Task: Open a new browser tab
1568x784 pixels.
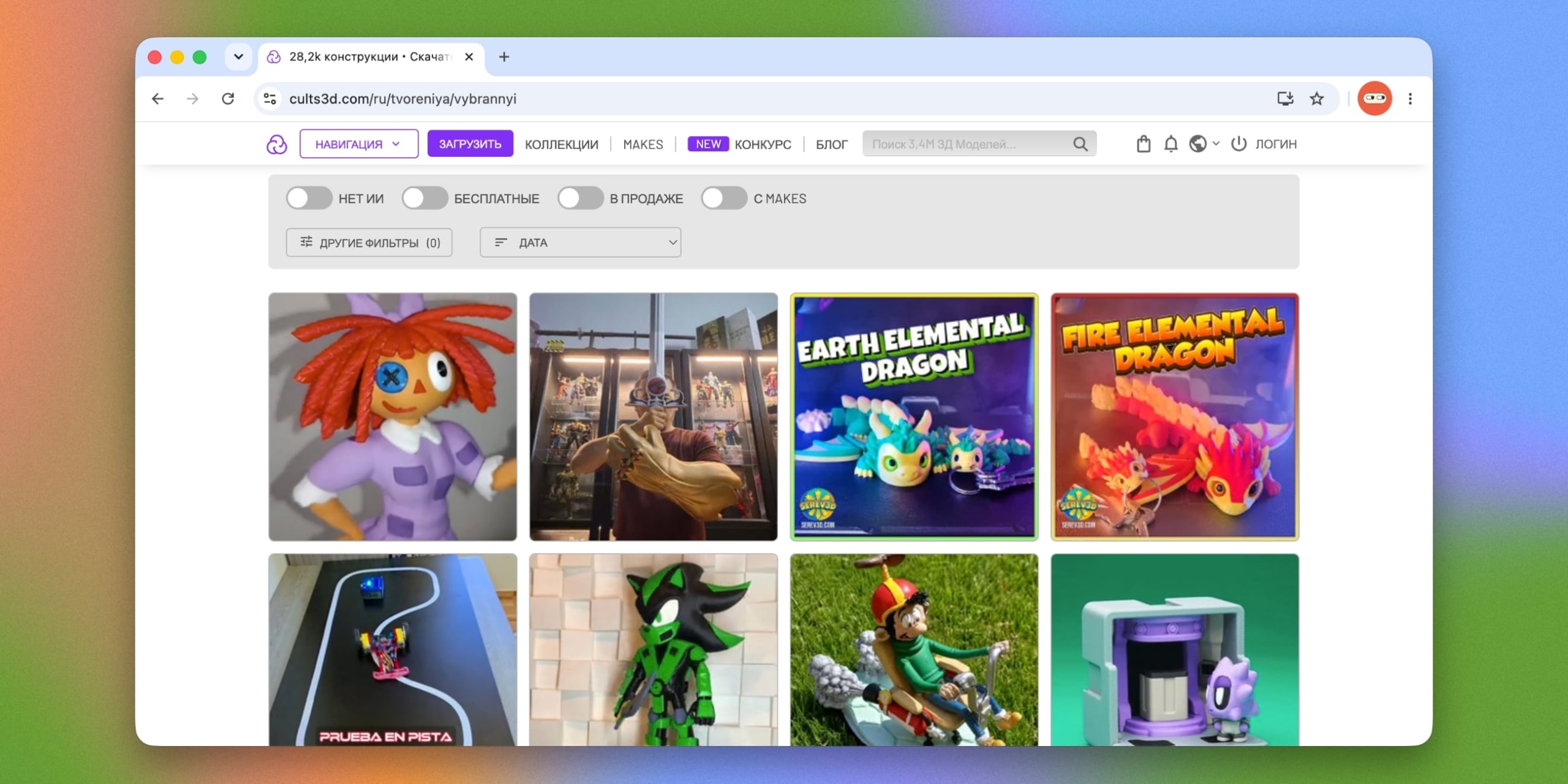Action: click(504, 57)
